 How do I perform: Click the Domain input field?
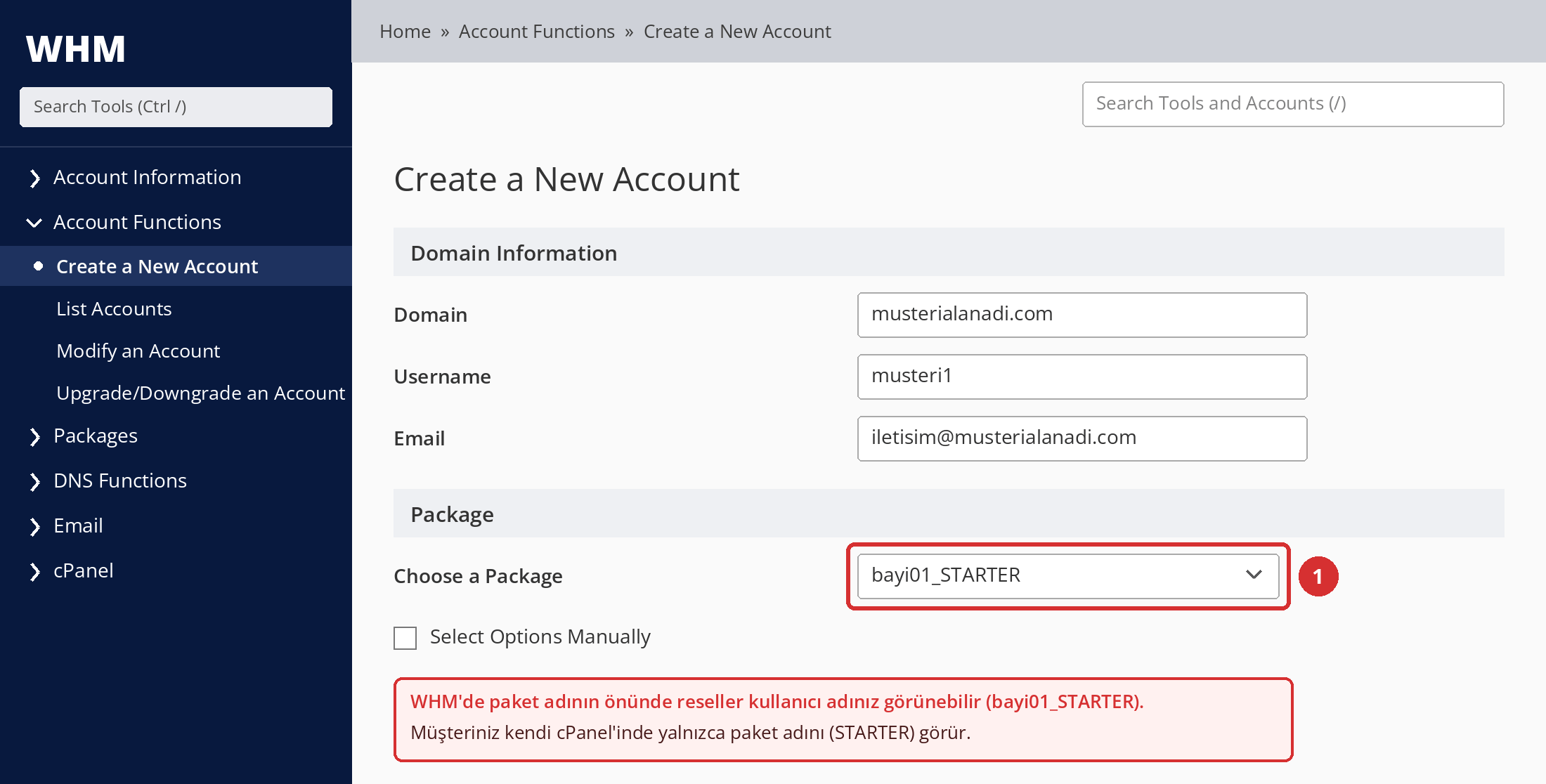click(1082, 315)
